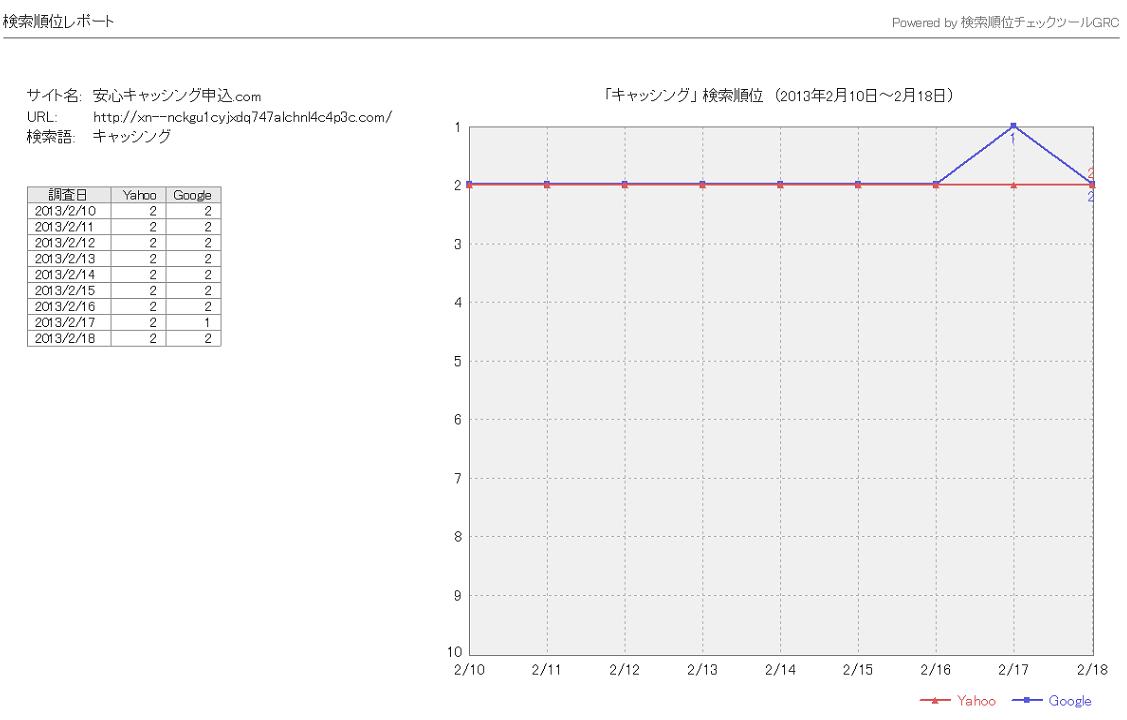Click the Yahoo data point on 2/17
The width and height of the screenshot is (1127, 720).
click(1013, 185)
